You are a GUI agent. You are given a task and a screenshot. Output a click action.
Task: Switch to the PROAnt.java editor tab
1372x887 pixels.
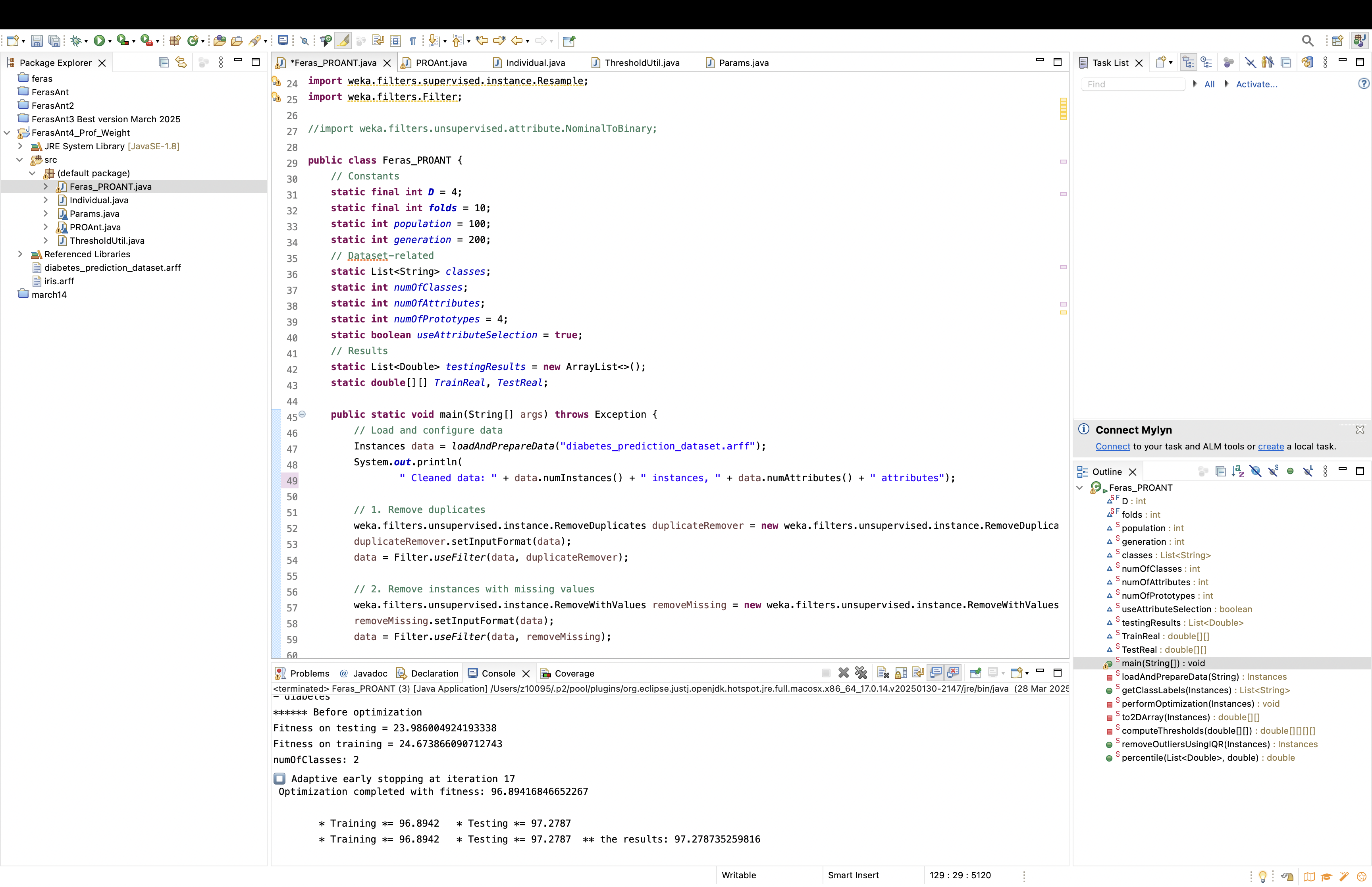(x=441, y=63)
